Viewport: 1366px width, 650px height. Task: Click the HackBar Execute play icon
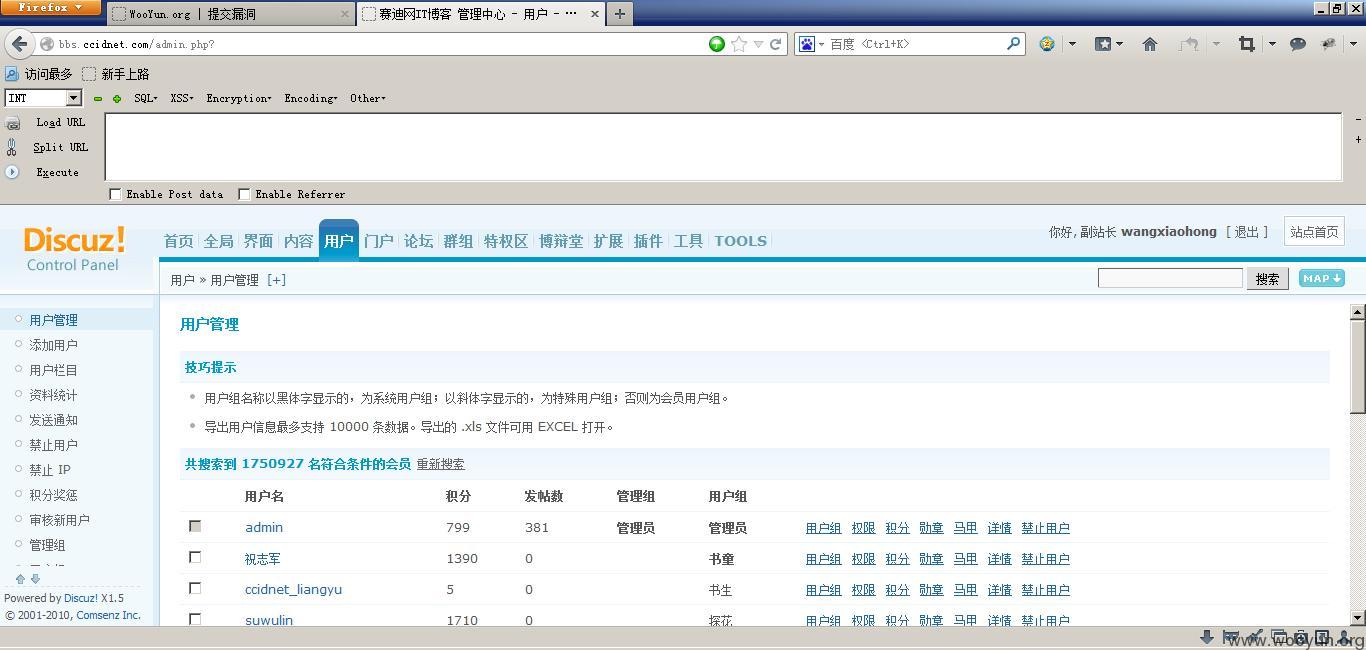pos(12,172)
